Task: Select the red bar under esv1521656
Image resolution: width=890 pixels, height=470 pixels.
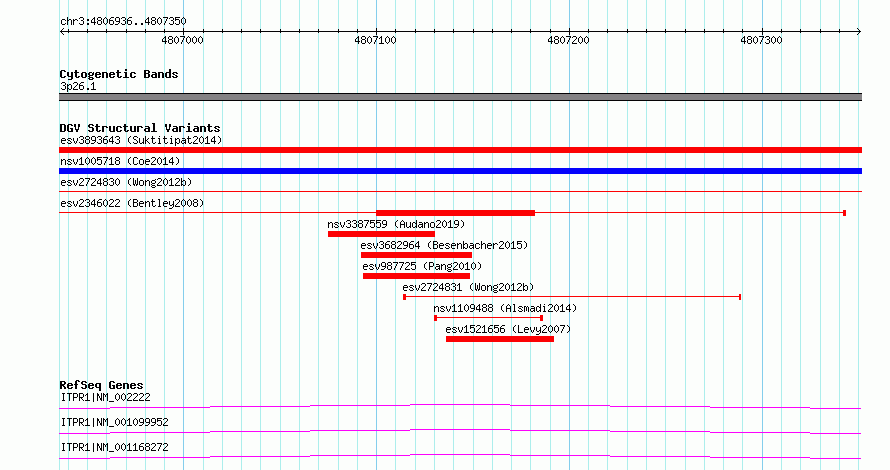Action: tap(500, 339)
